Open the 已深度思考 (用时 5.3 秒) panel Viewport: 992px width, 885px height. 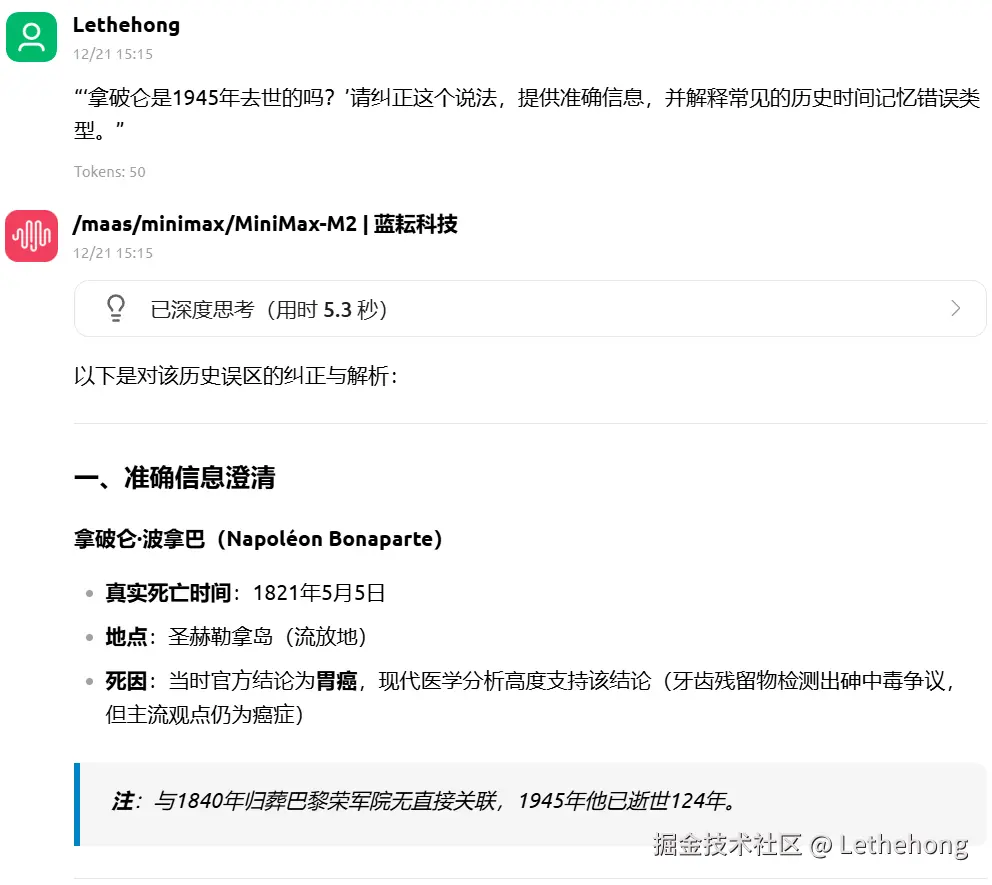pos(530,309)
